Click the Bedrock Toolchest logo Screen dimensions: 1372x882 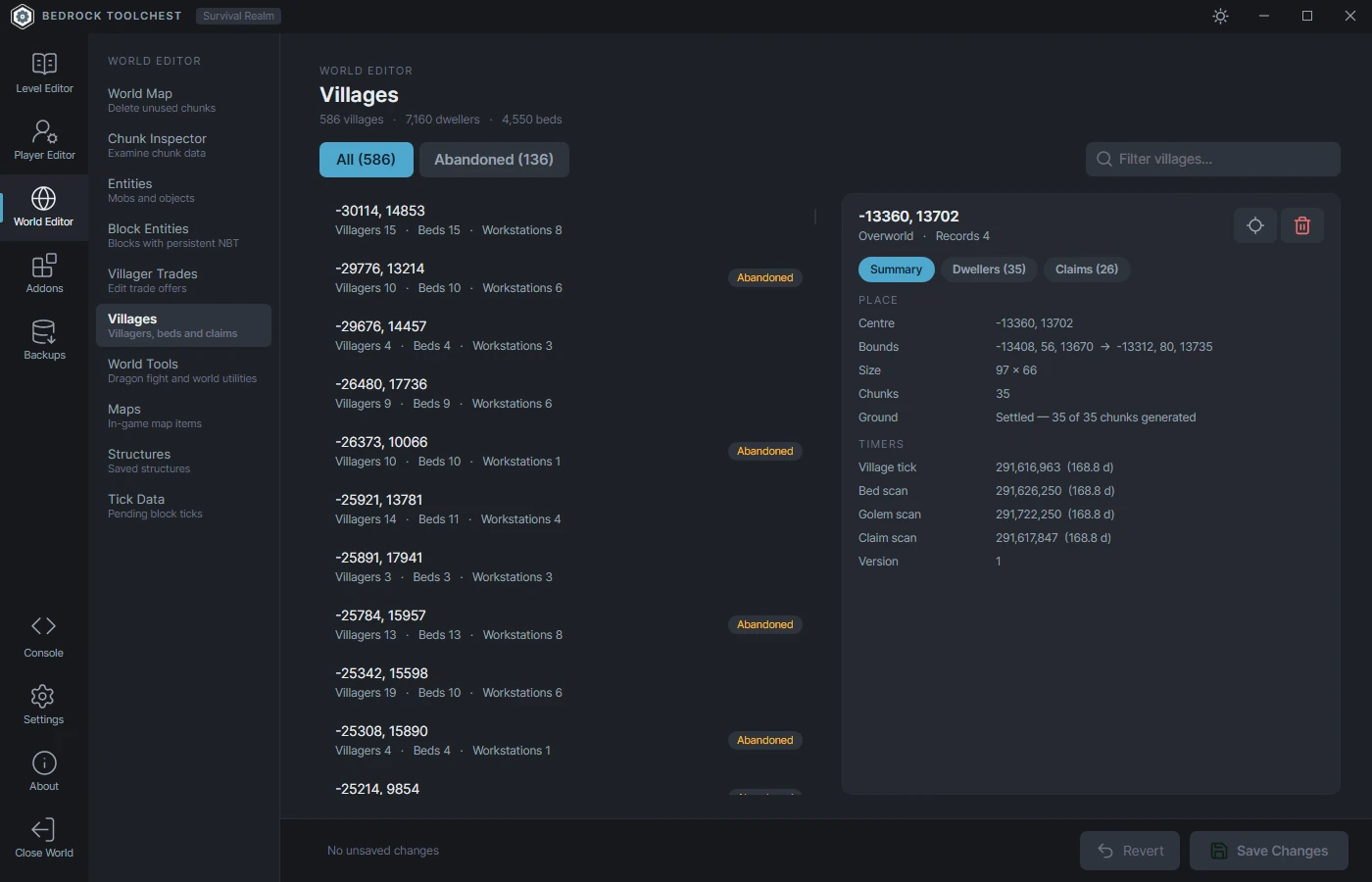(22, 16)
